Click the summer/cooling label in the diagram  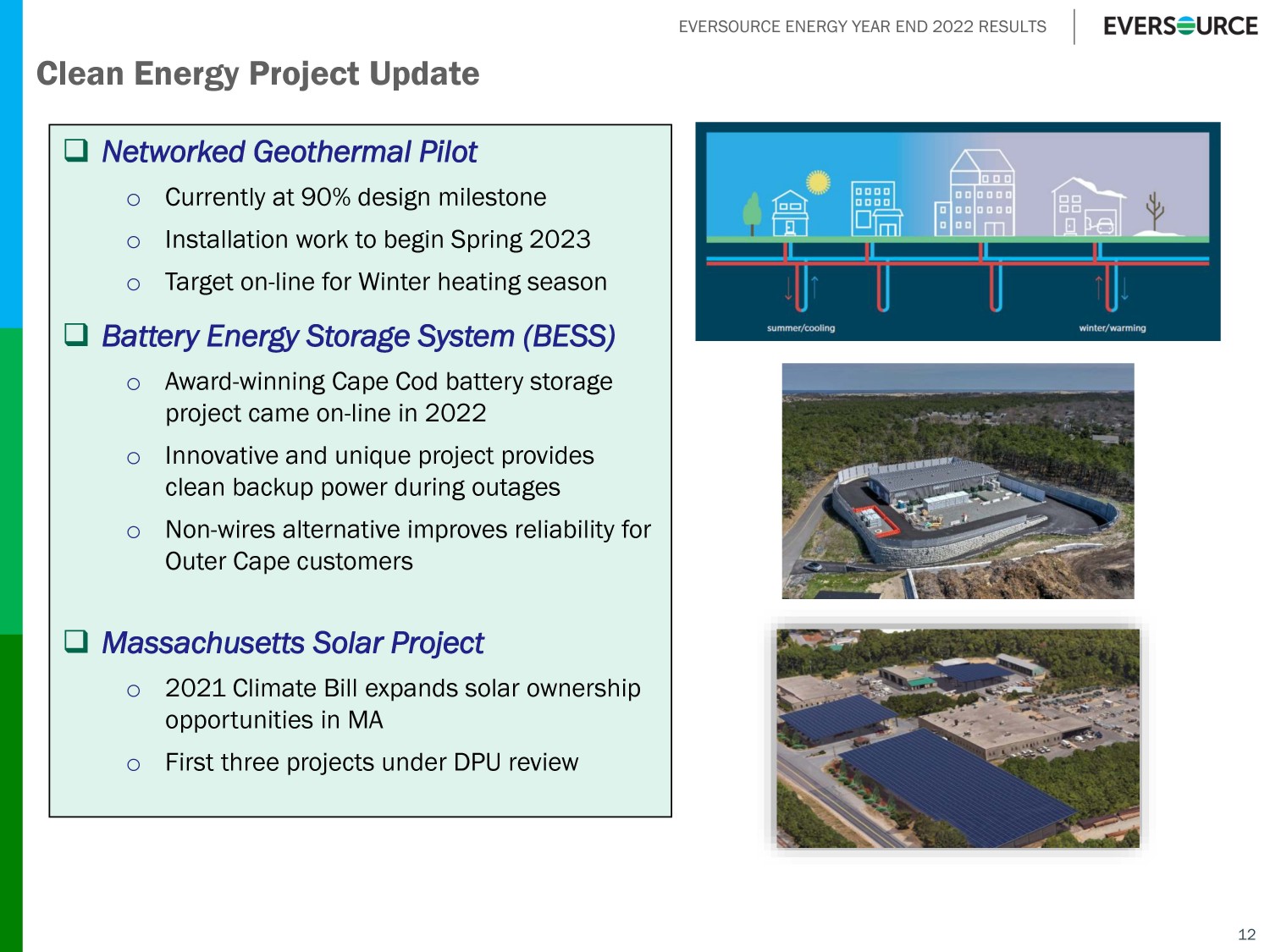[800, 328]
